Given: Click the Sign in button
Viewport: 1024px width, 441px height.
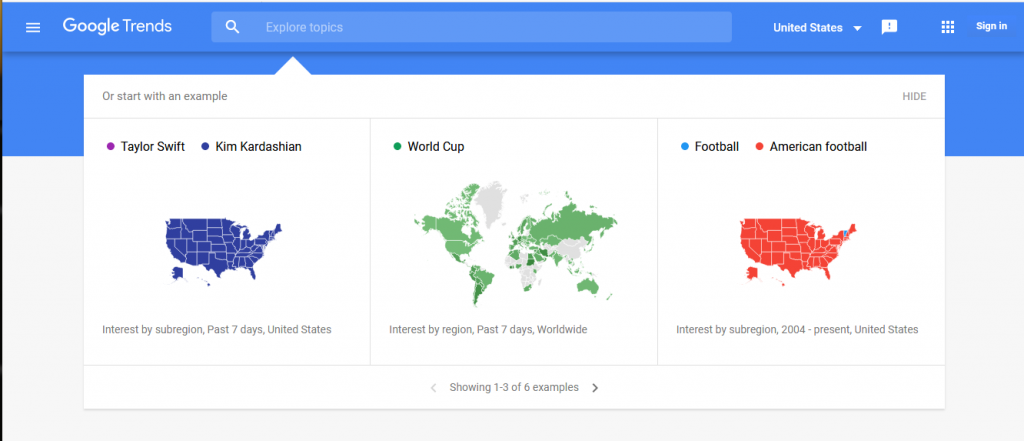Looking at the screenshot, I should (991, 26).
